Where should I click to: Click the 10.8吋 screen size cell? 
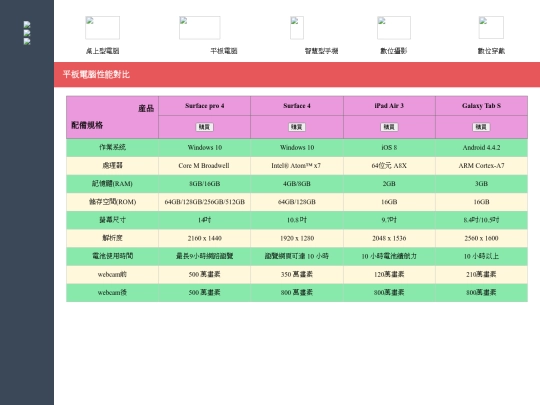click(x=297, y=220)
